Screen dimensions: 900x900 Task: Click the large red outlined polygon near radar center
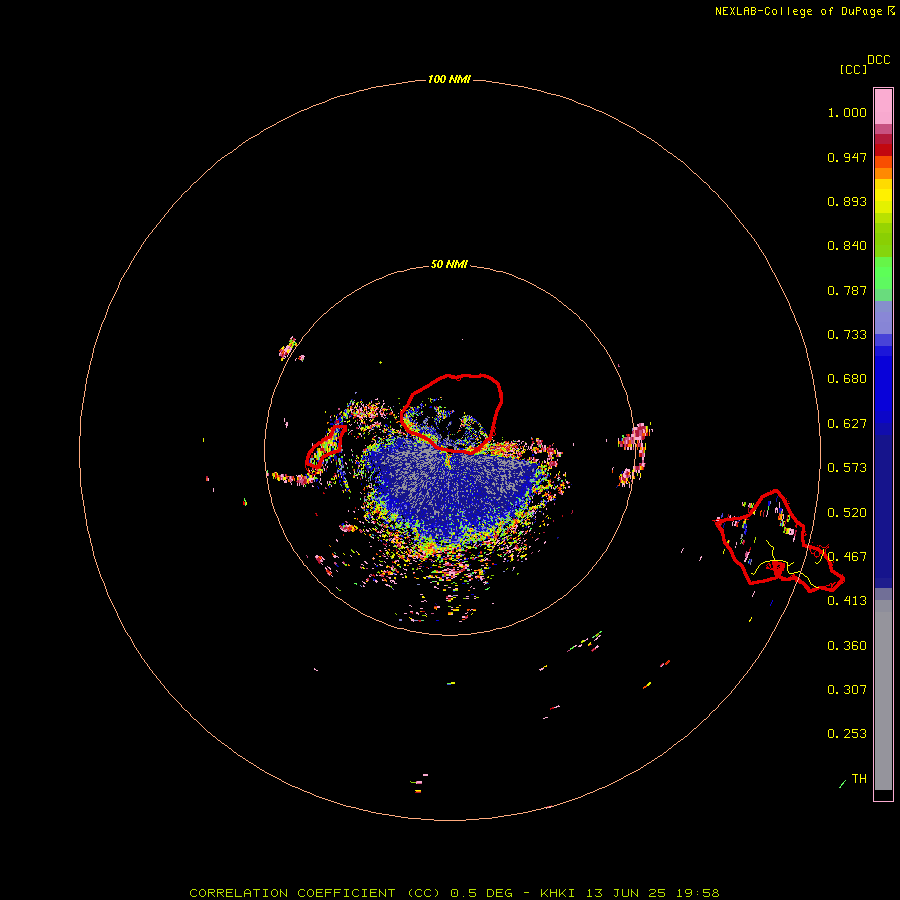tap(452, 413)
